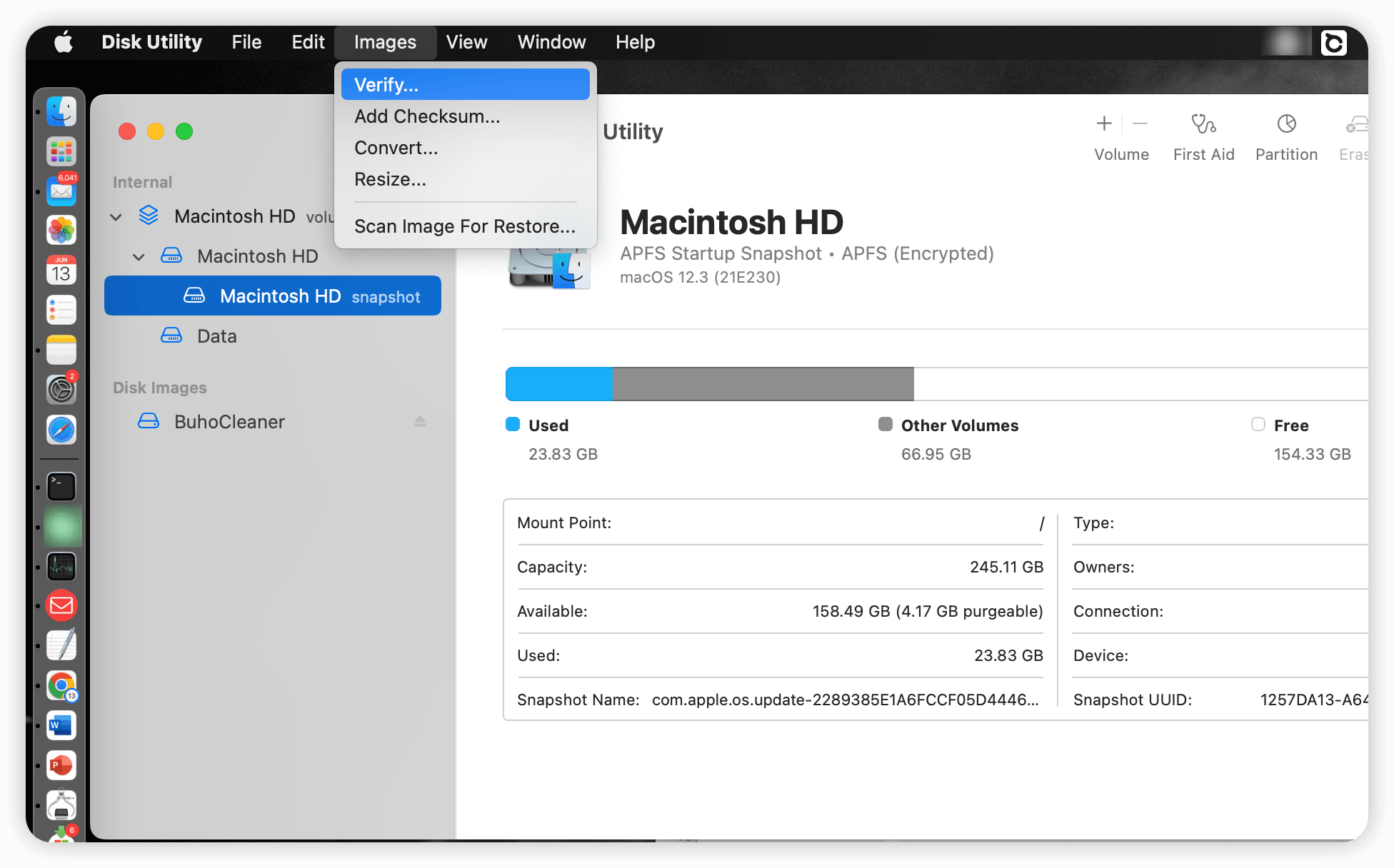The height and width of the screenshot is (868, 1394).
Task: Open Terminal from the Dock
Action: pyautogui.click(x=61, y=487)
